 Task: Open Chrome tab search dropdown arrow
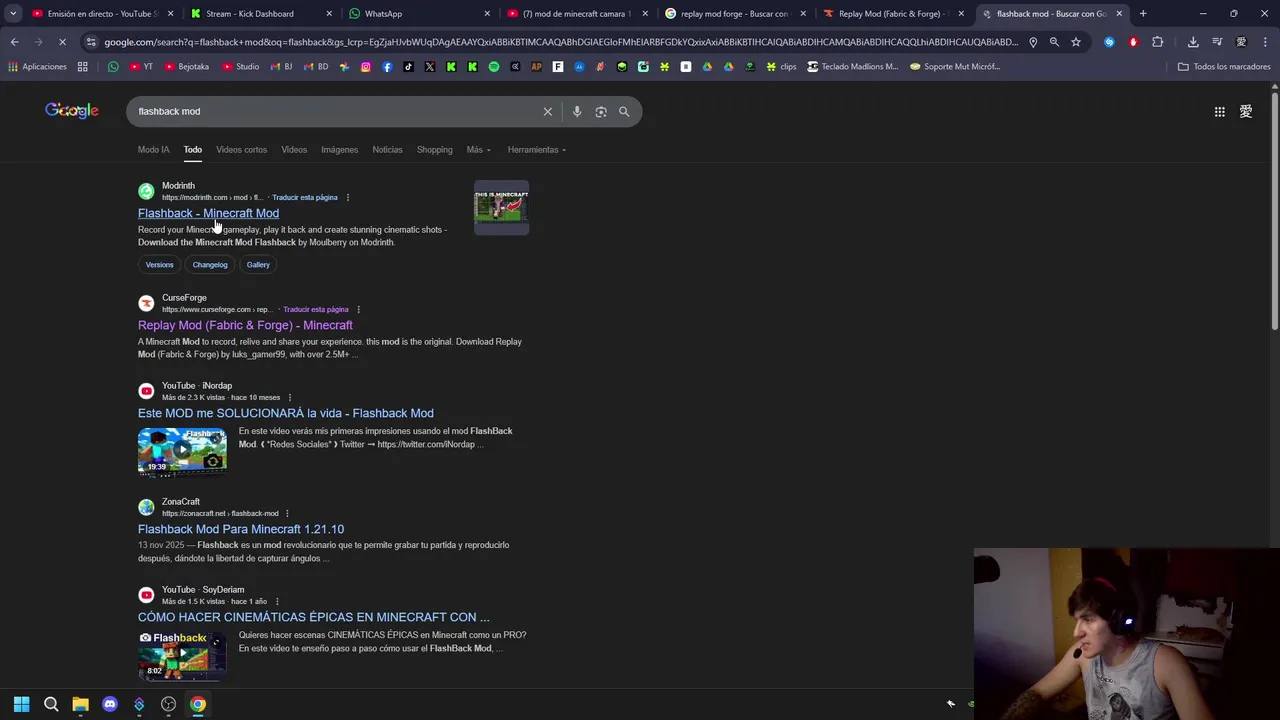tap(13, 14)
